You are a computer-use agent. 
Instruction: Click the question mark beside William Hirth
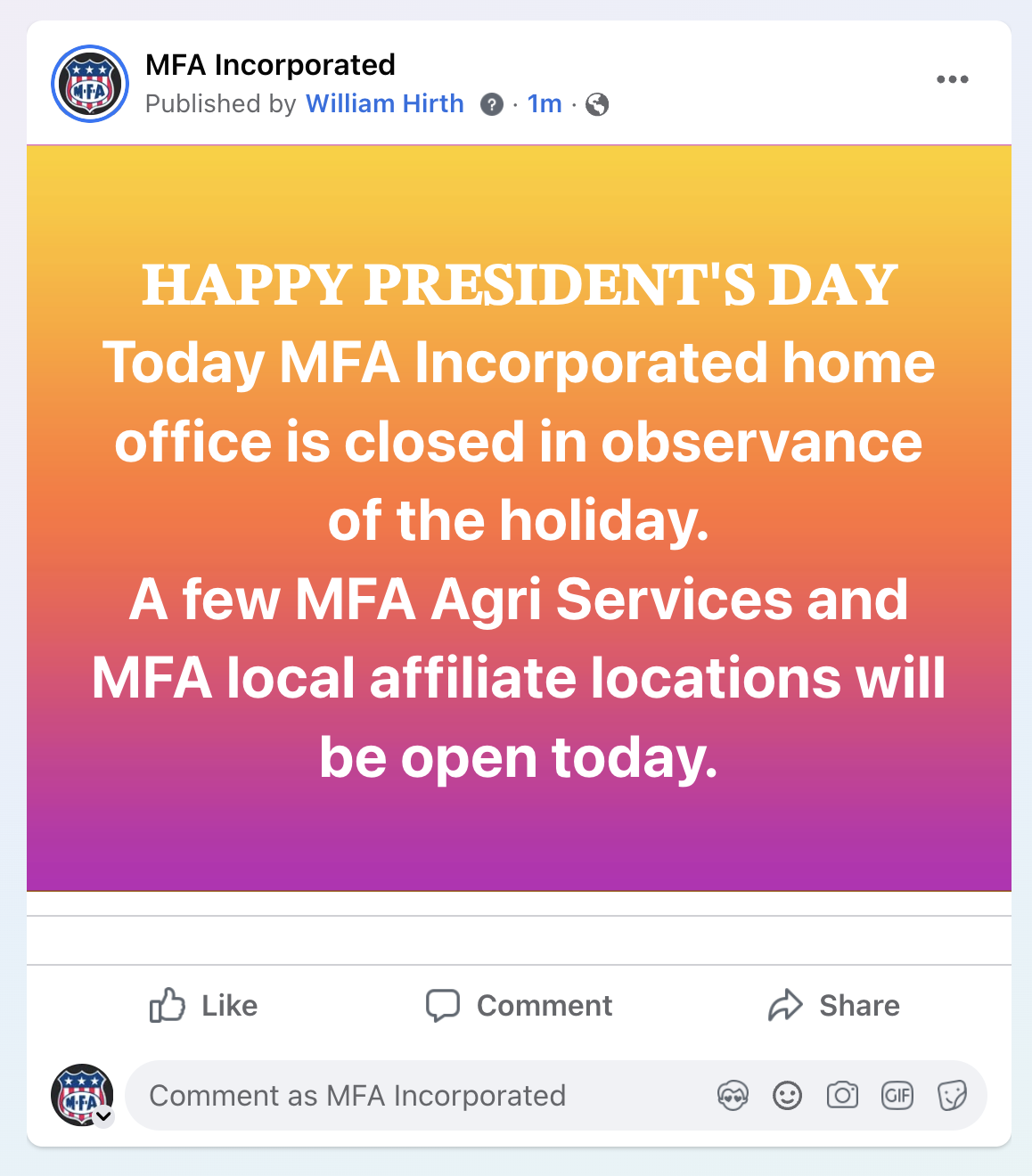point(491,105)
